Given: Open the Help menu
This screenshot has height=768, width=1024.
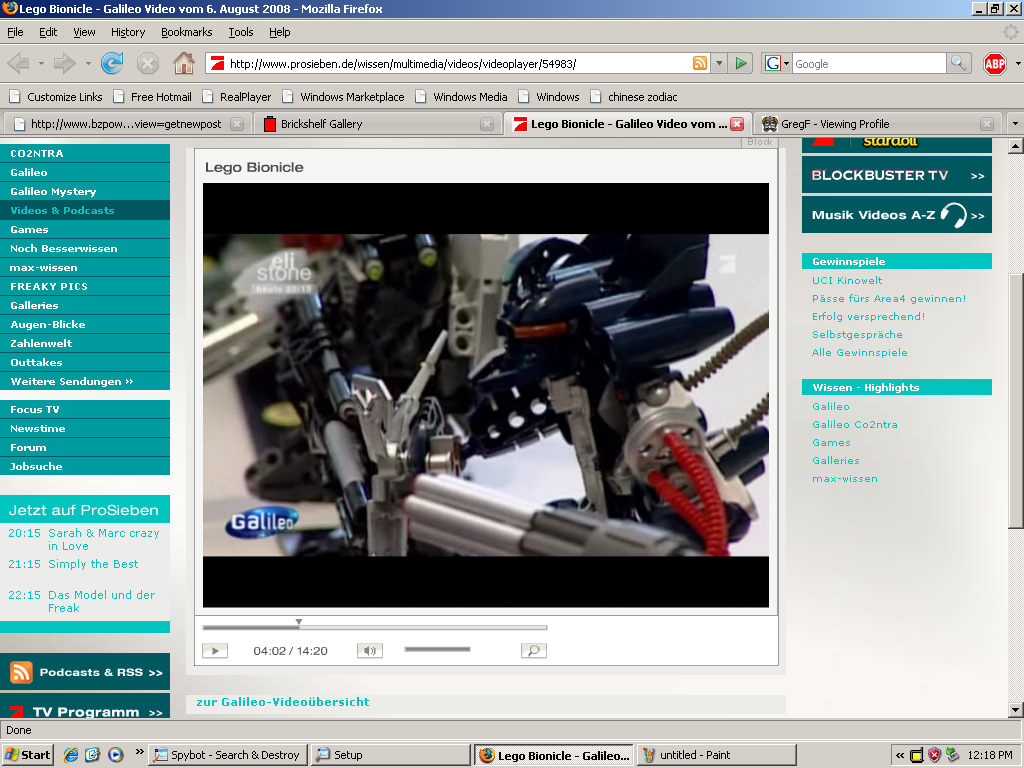Looking at the screenshot, I should coord(280,32).
